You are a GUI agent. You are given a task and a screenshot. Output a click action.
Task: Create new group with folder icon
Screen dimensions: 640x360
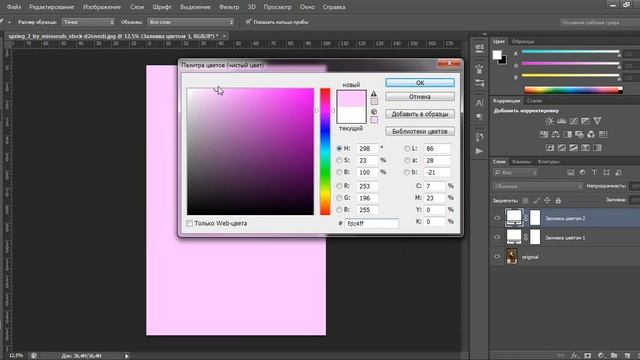(x=614, y=356)
